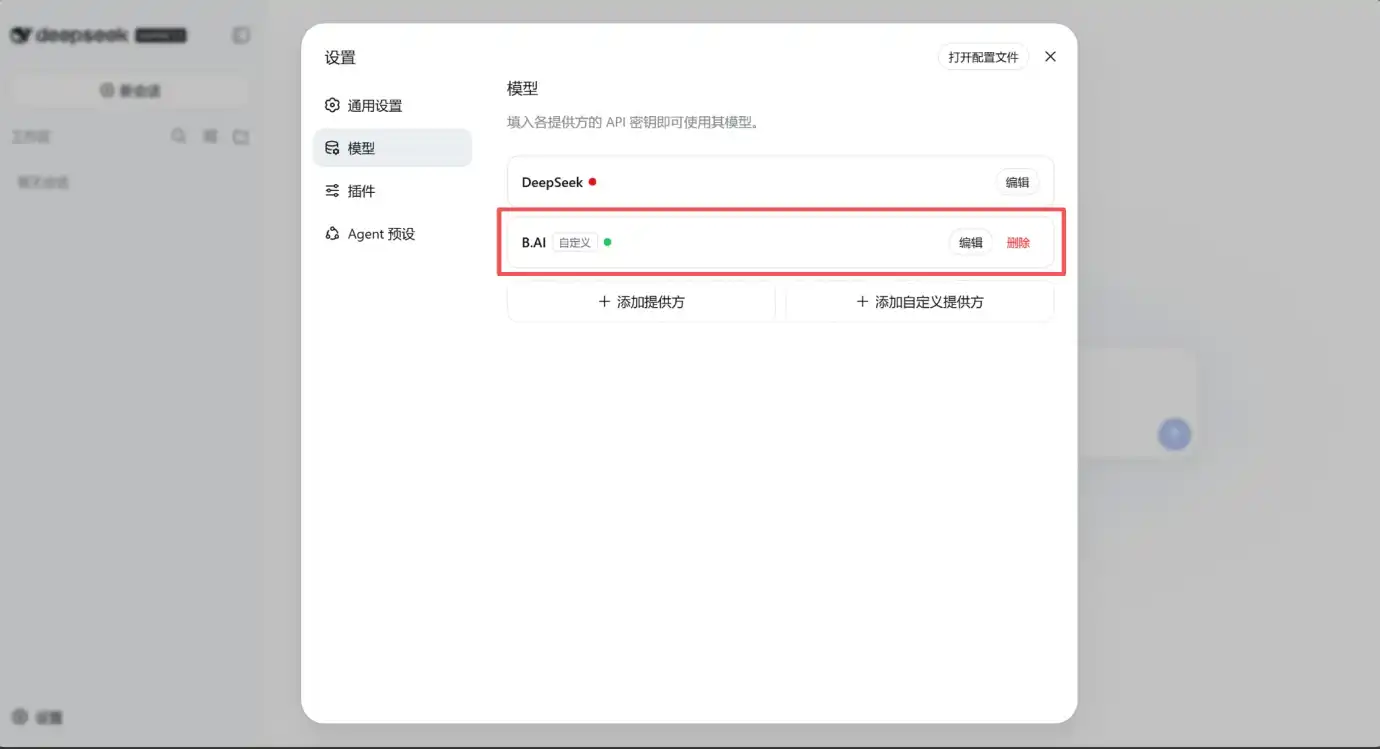This screenshot has height=749, width=1380.
Task: Click the API 密钥 description line
Action: (633, 123)
